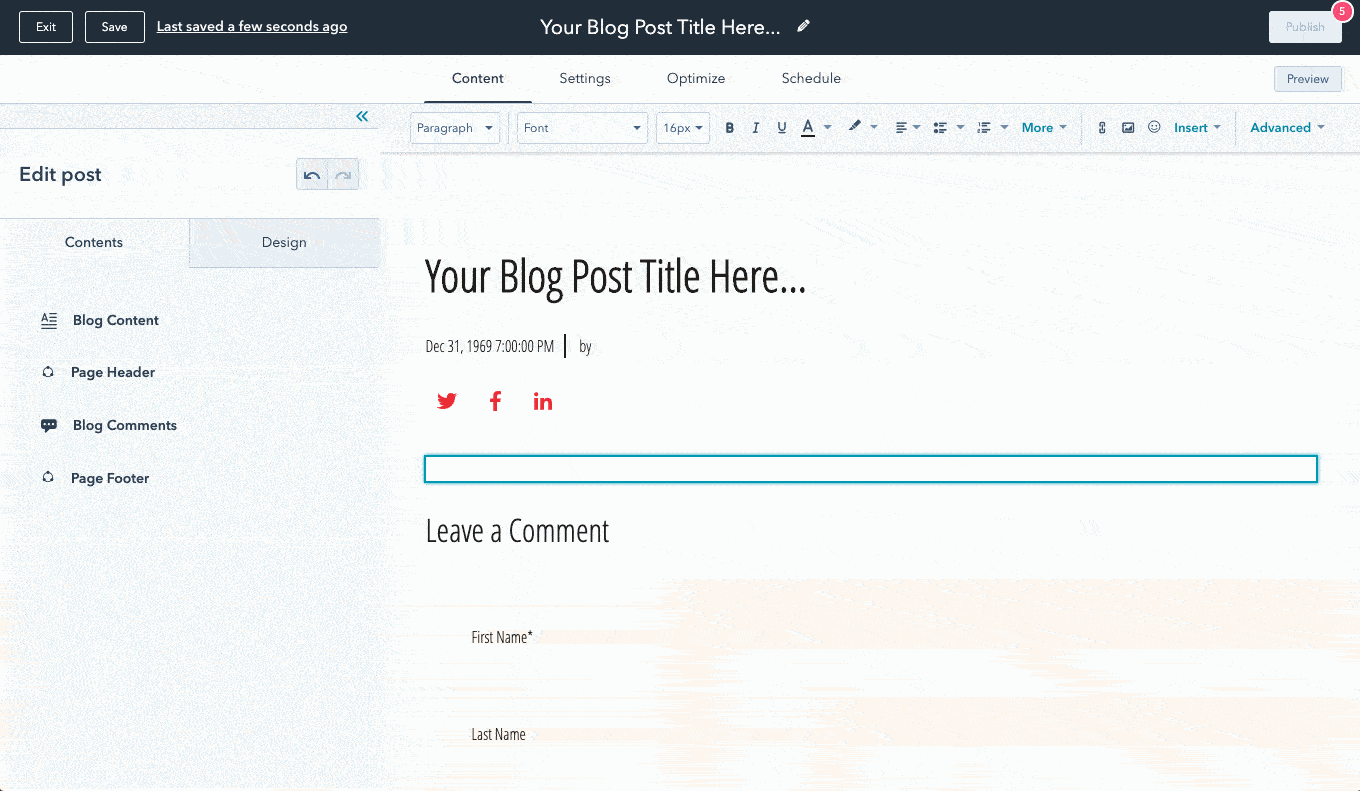Click the Preview button
Screen dimensions: 1360x791
[x=1307, y=79]
